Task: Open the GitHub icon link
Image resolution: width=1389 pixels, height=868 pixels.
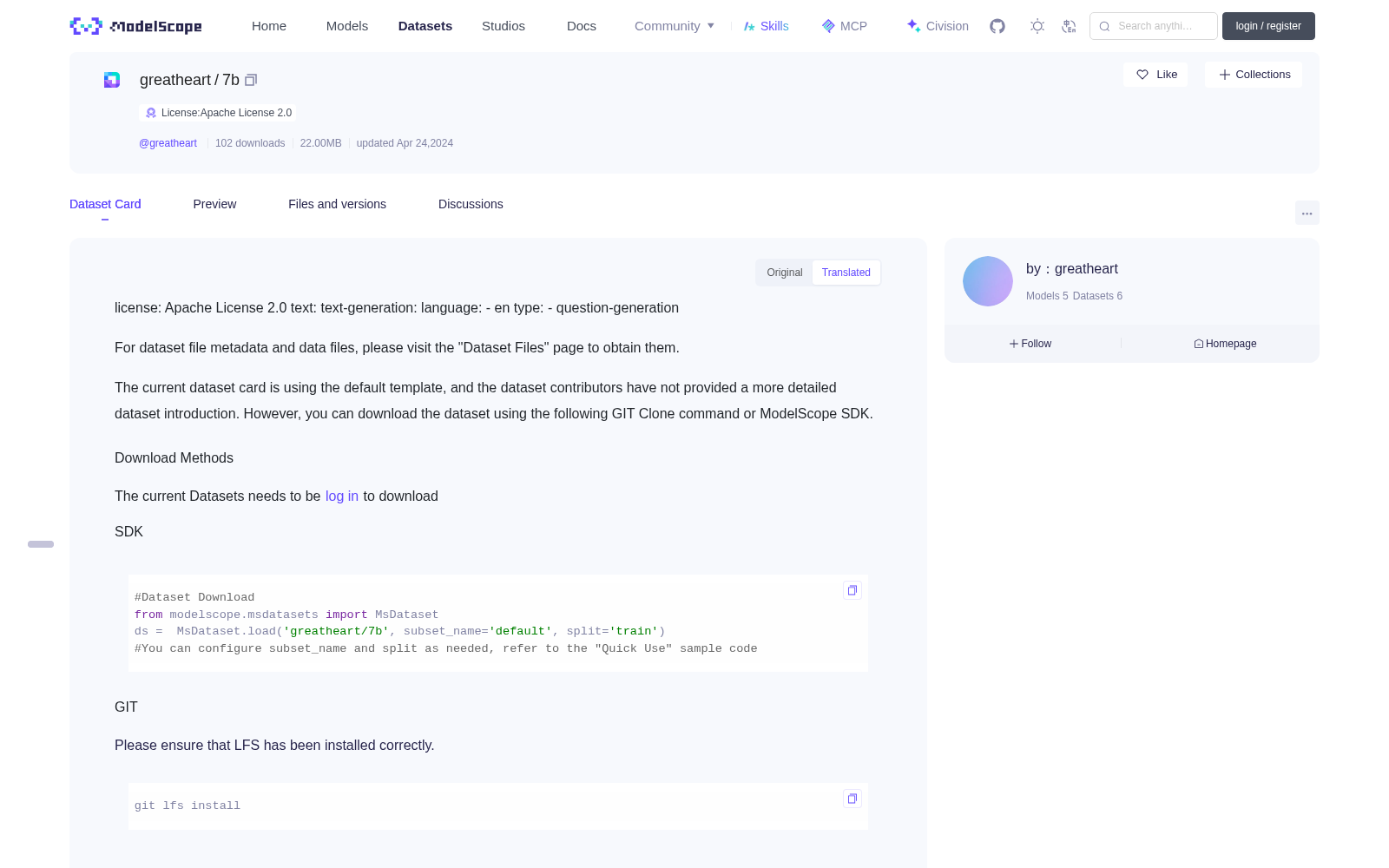Action: [997, 26]
